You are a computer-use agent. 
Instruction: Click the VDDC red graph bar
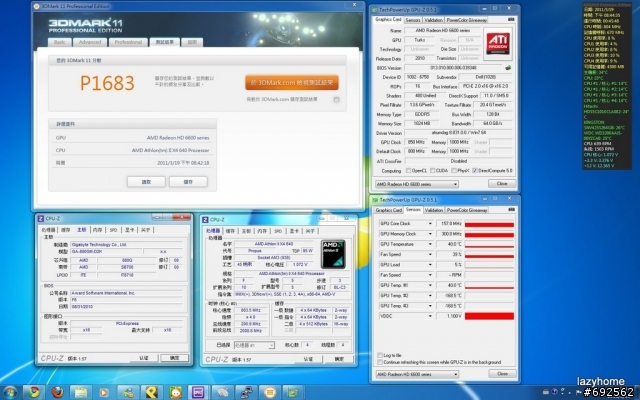point(489,316)
